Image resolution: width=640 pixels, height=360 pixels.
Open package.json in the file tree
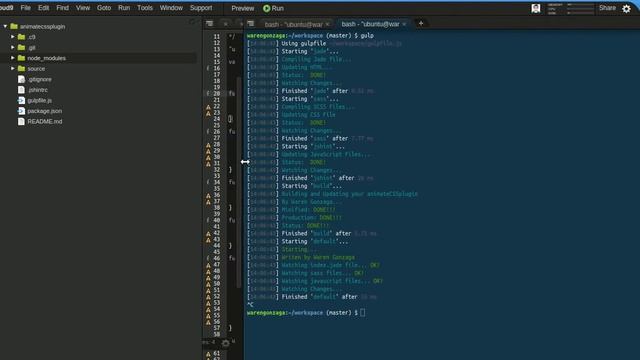tap(44, 111)
